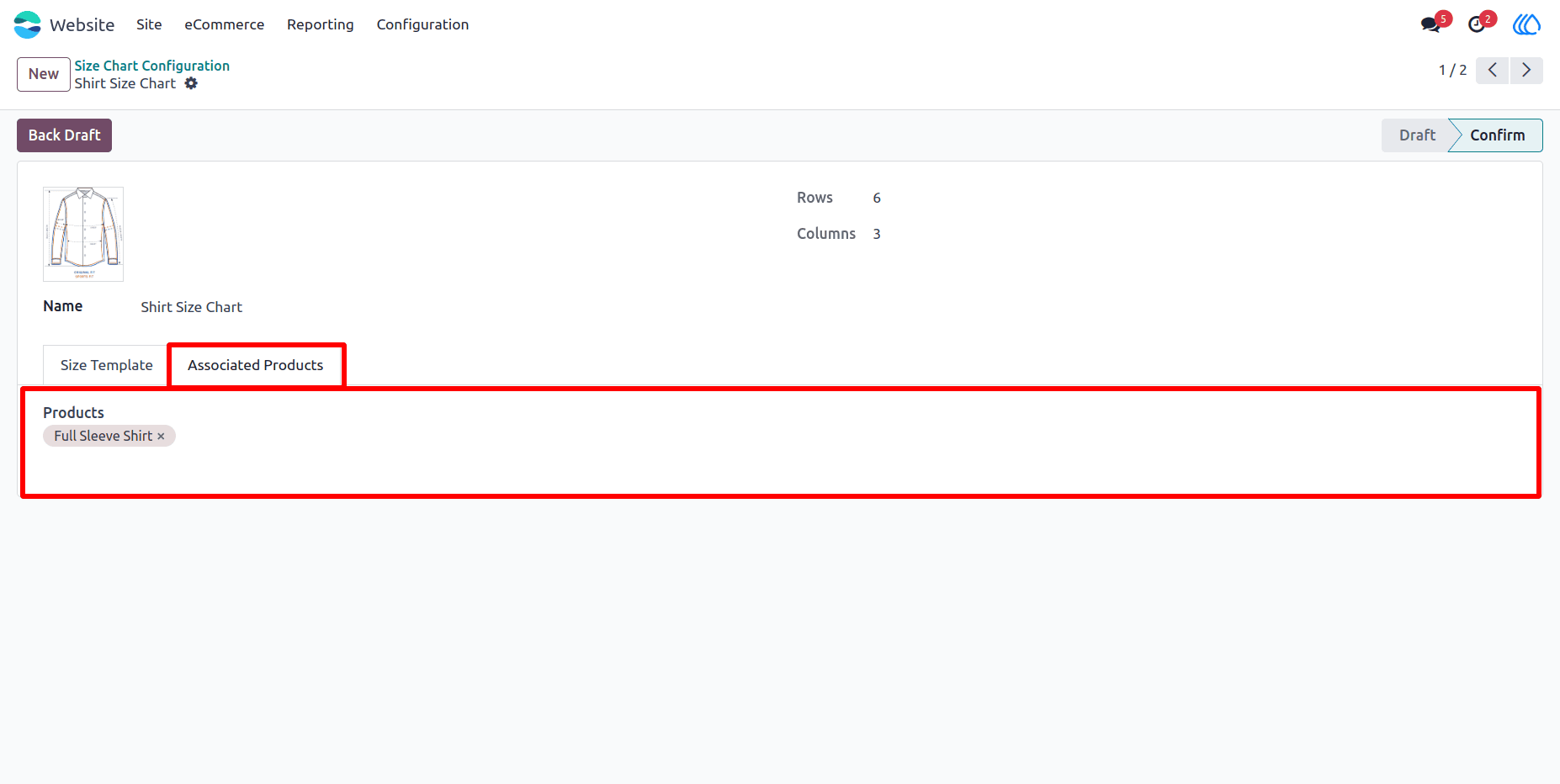Open the Configuration menu

coord(422,24)
